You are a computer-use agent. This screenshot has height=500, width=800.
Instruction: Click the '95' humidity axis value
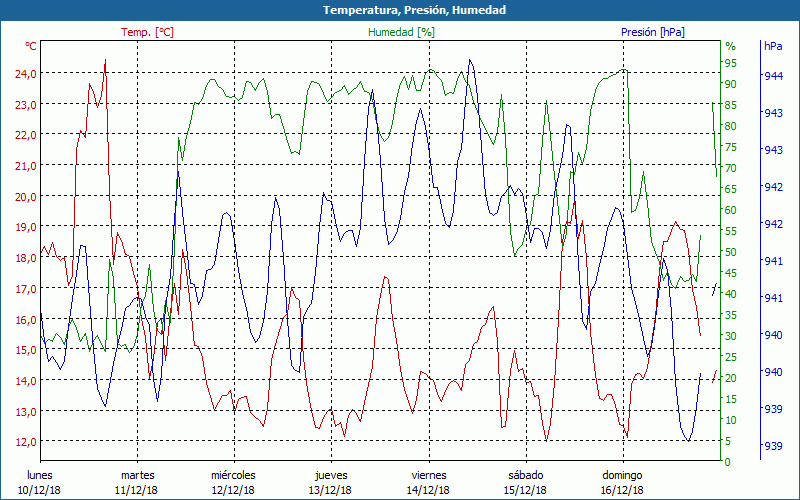point(731,63)
